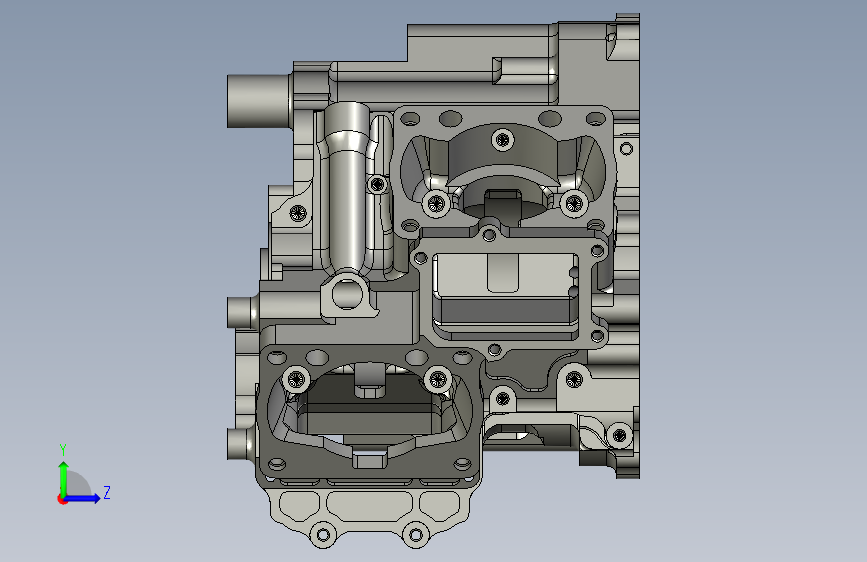
Task: Click the "Z" label on the axis triad
Action: (107, 492)
